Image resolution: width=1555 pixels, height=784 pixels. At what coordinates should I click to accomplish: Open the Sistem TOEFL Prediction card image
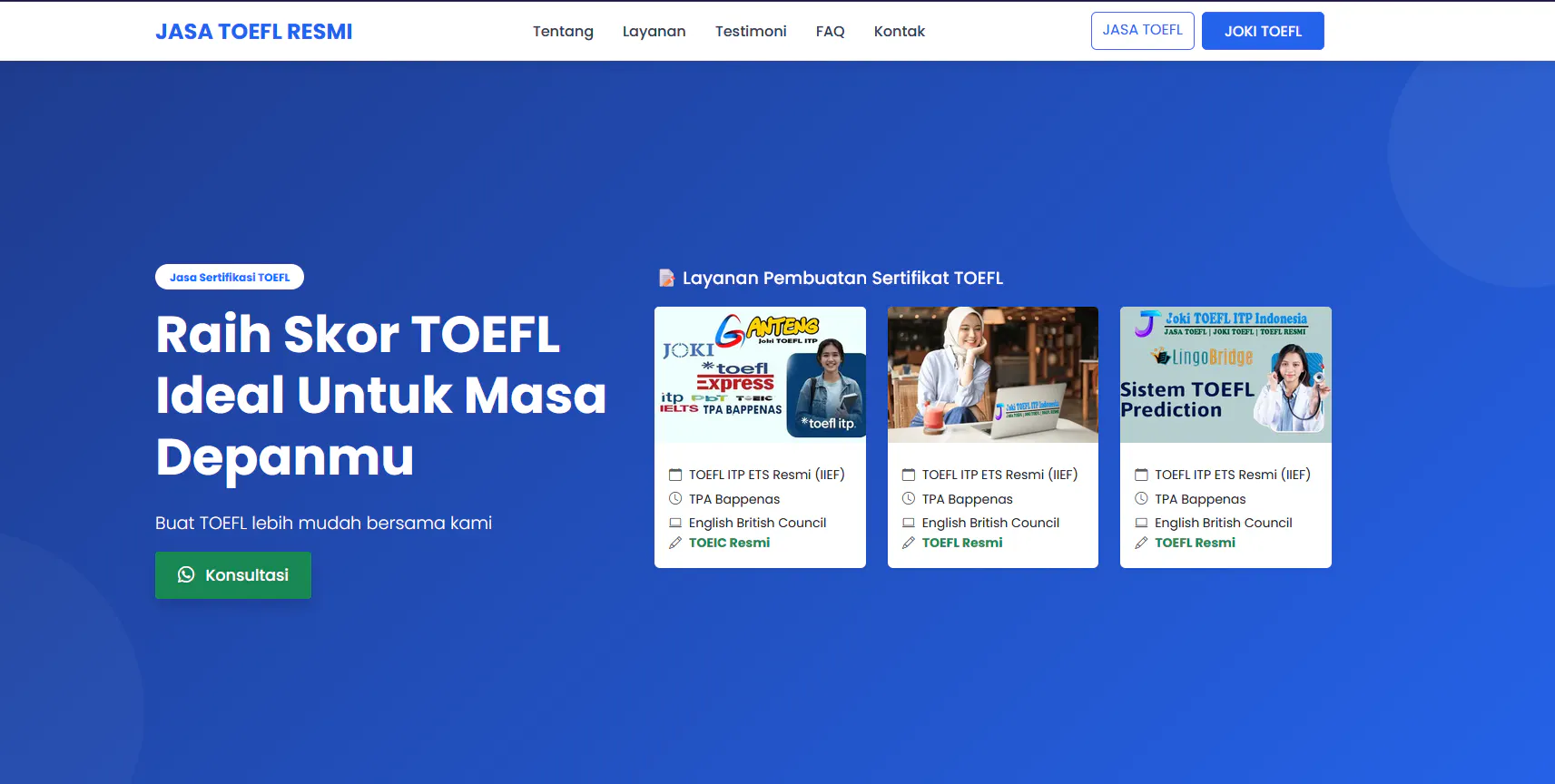click(1225, 375)
